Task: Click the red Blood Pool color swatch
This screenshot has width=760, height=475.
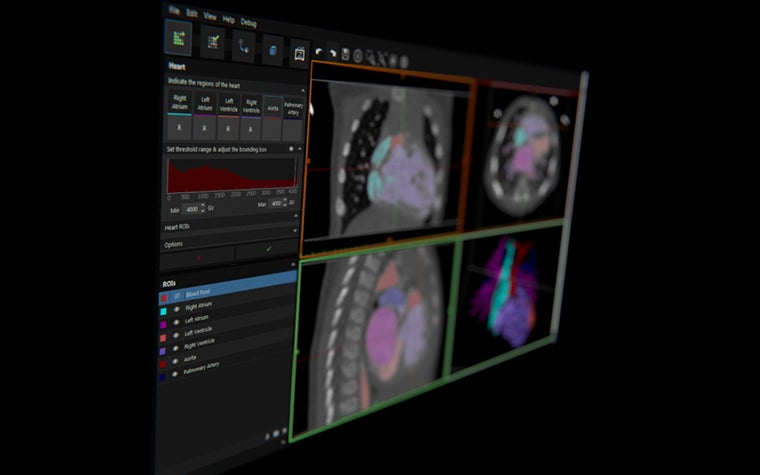Action: pyautogui.click(x=164, y=298)
